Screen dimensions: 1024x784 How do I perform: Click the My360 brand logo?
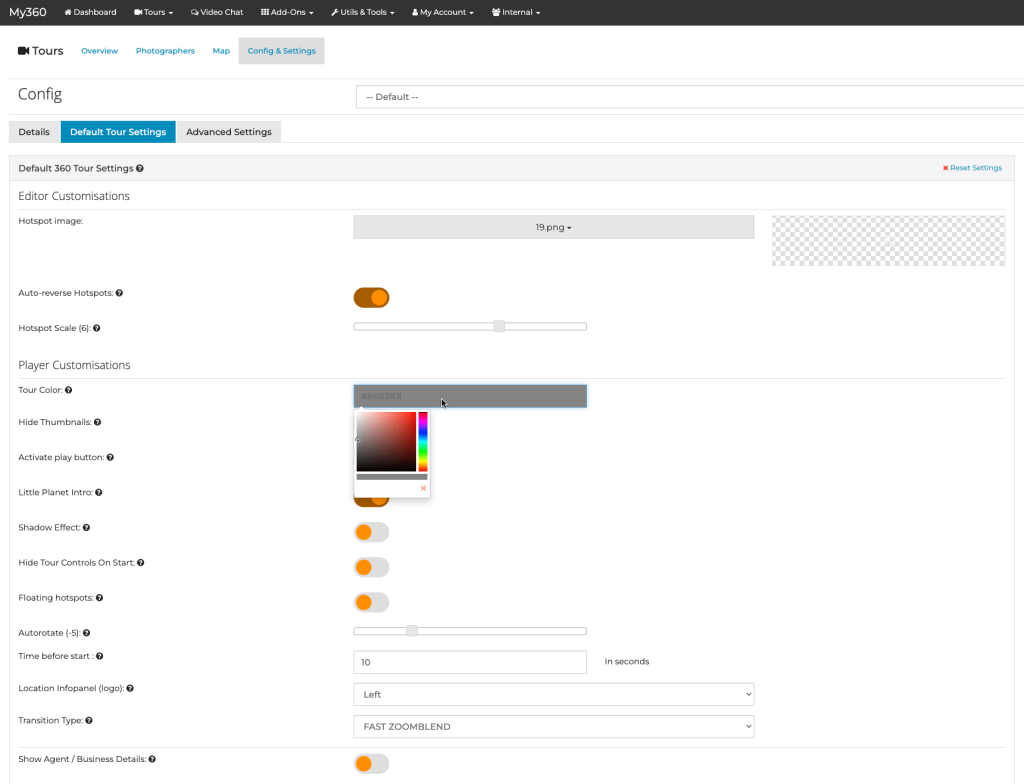pyautogui.click(x=27, y=12)
